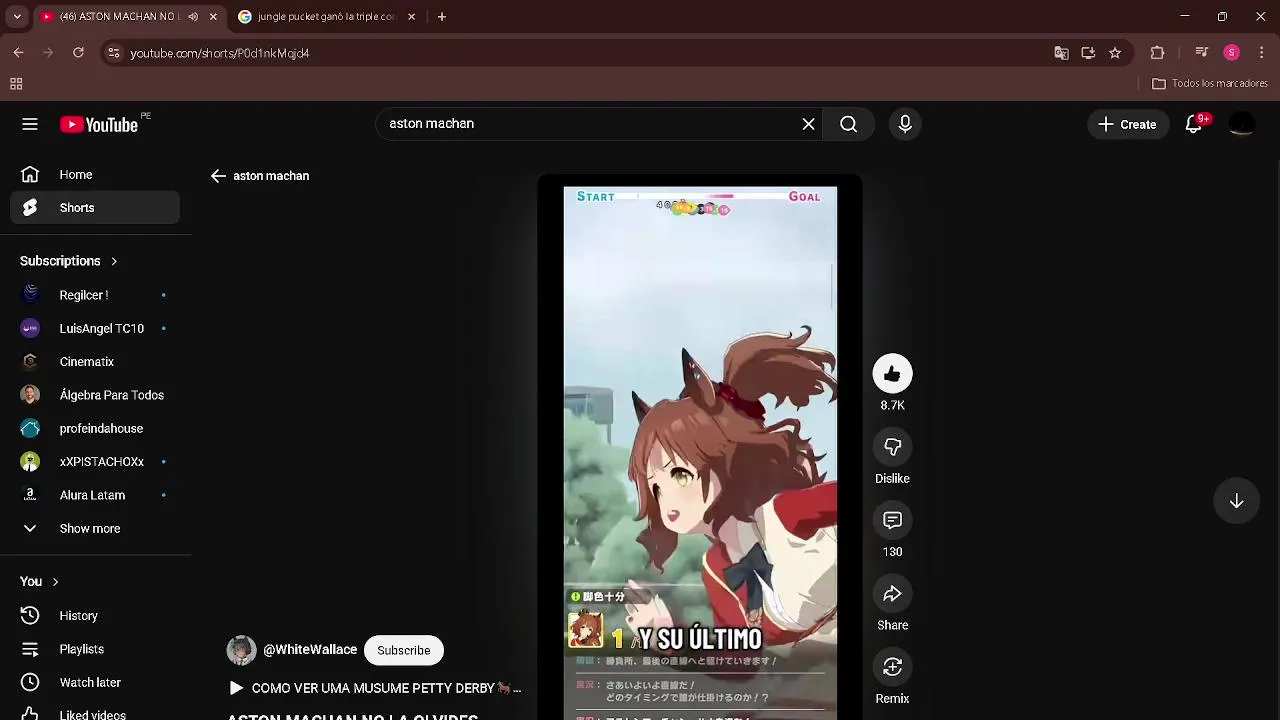Start voice search with the microphone

click(905, 124)
